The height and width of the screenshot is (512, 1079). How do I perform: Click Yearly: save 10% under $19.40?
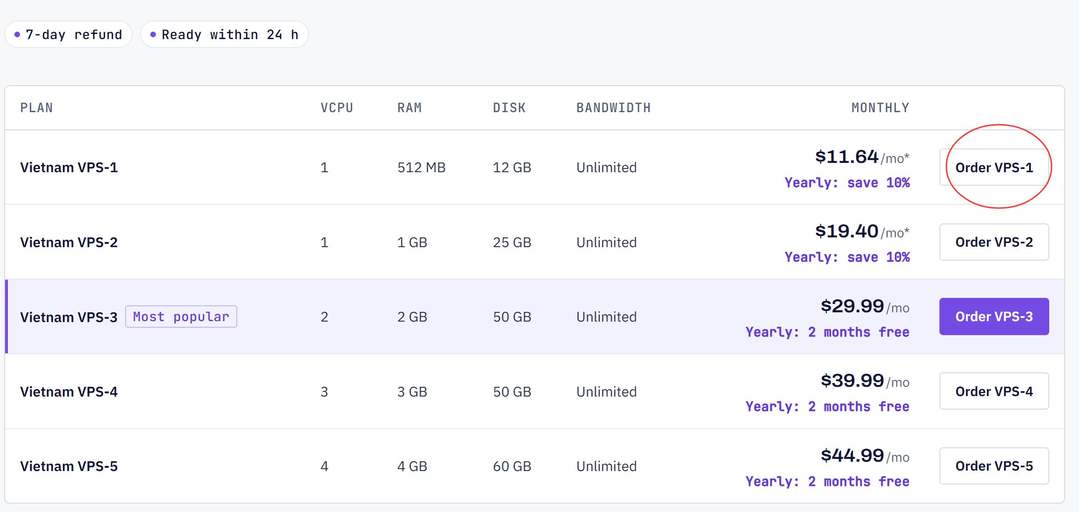pos(847,257)
